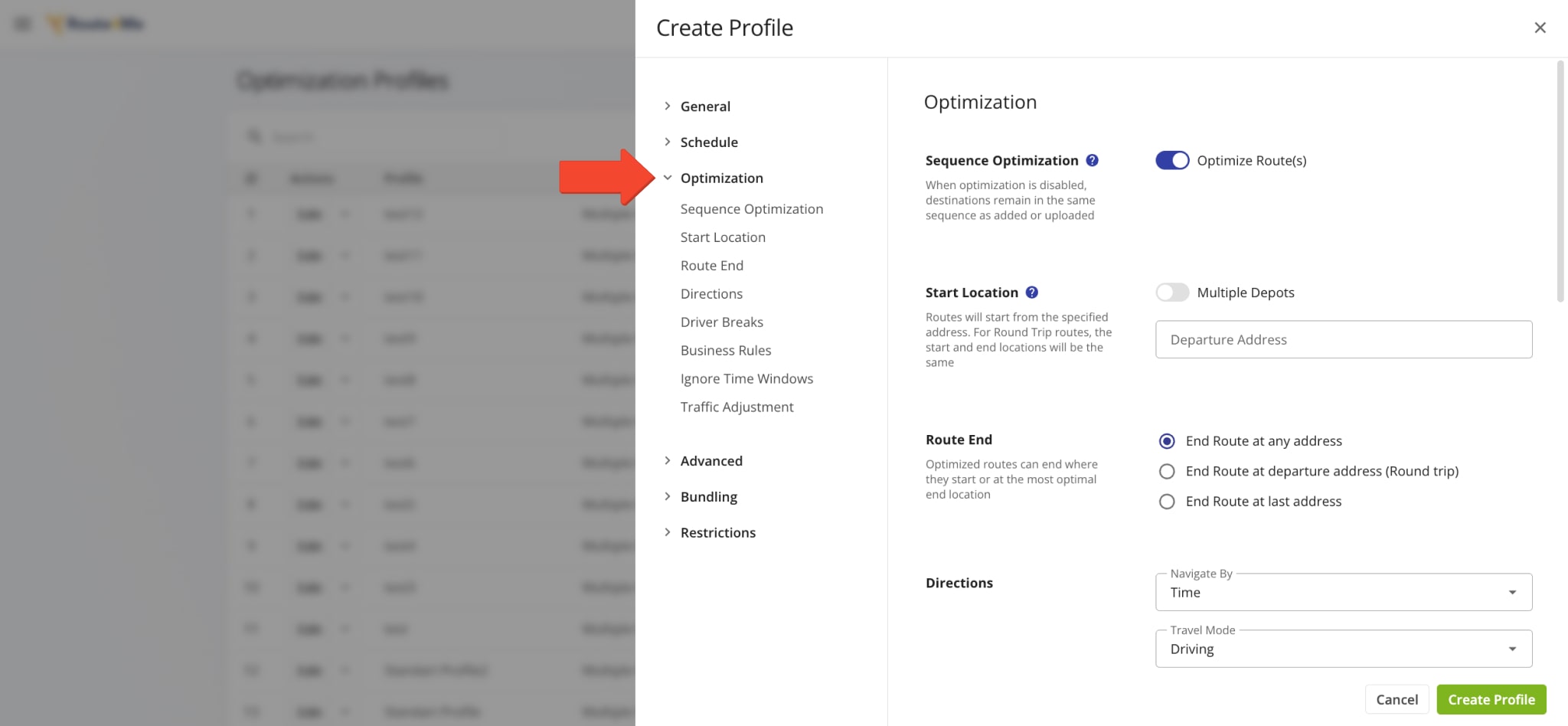The height and width of the screenshot is (726, 1568).
Task: Open the hamburger navigation menu
Action: (x=21, y=23)
